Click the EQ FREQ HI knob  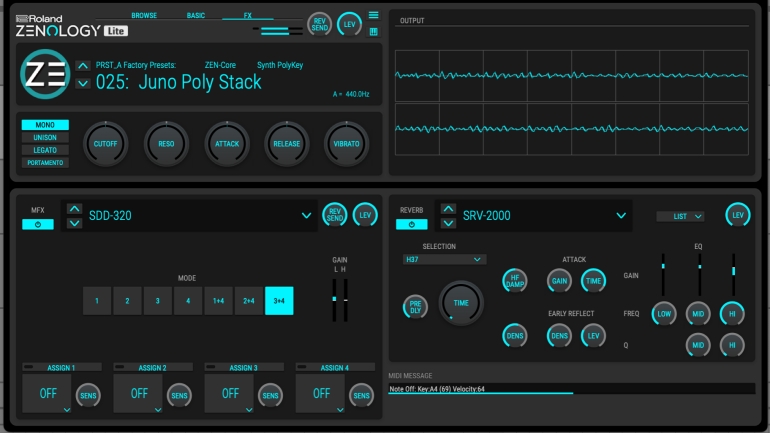pos(732,314)
